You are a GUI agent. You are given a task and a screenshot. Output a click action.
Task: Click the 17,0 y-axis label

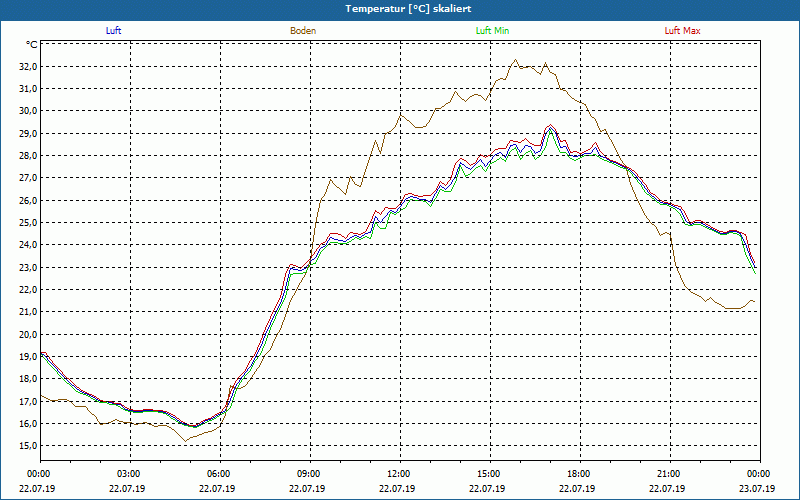coord(28,401)
